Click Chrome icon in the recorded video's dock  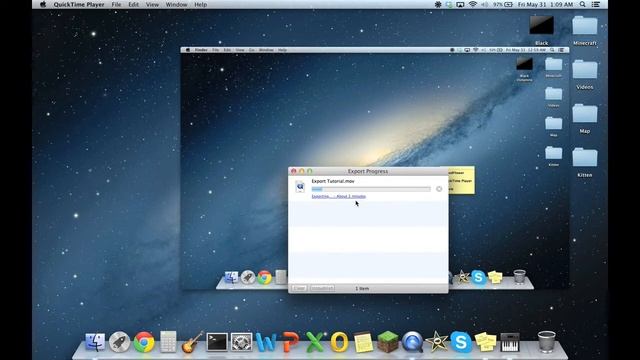(264, 278)
